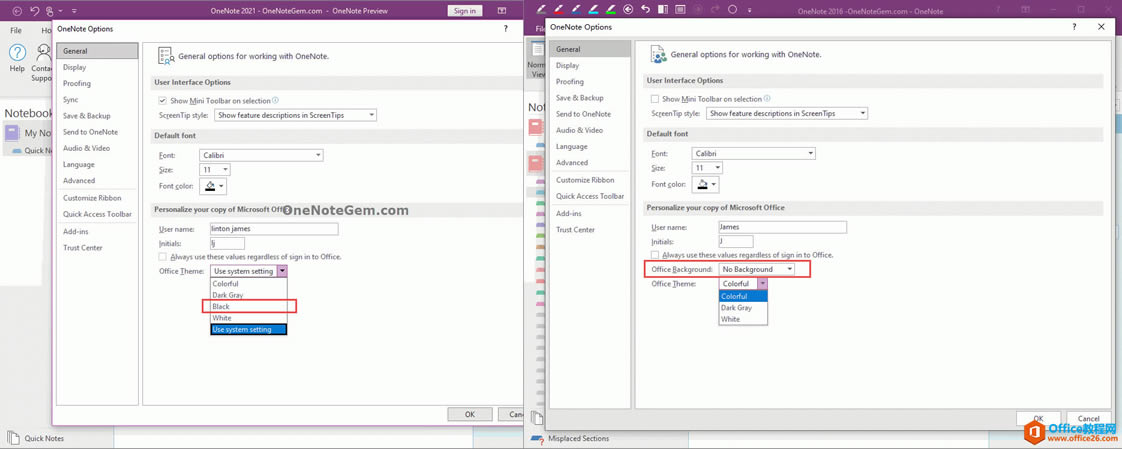Click Office Theme Colorful combo box in right dialog
This screenshot has width=1122, height=449.
pos(743,284)
